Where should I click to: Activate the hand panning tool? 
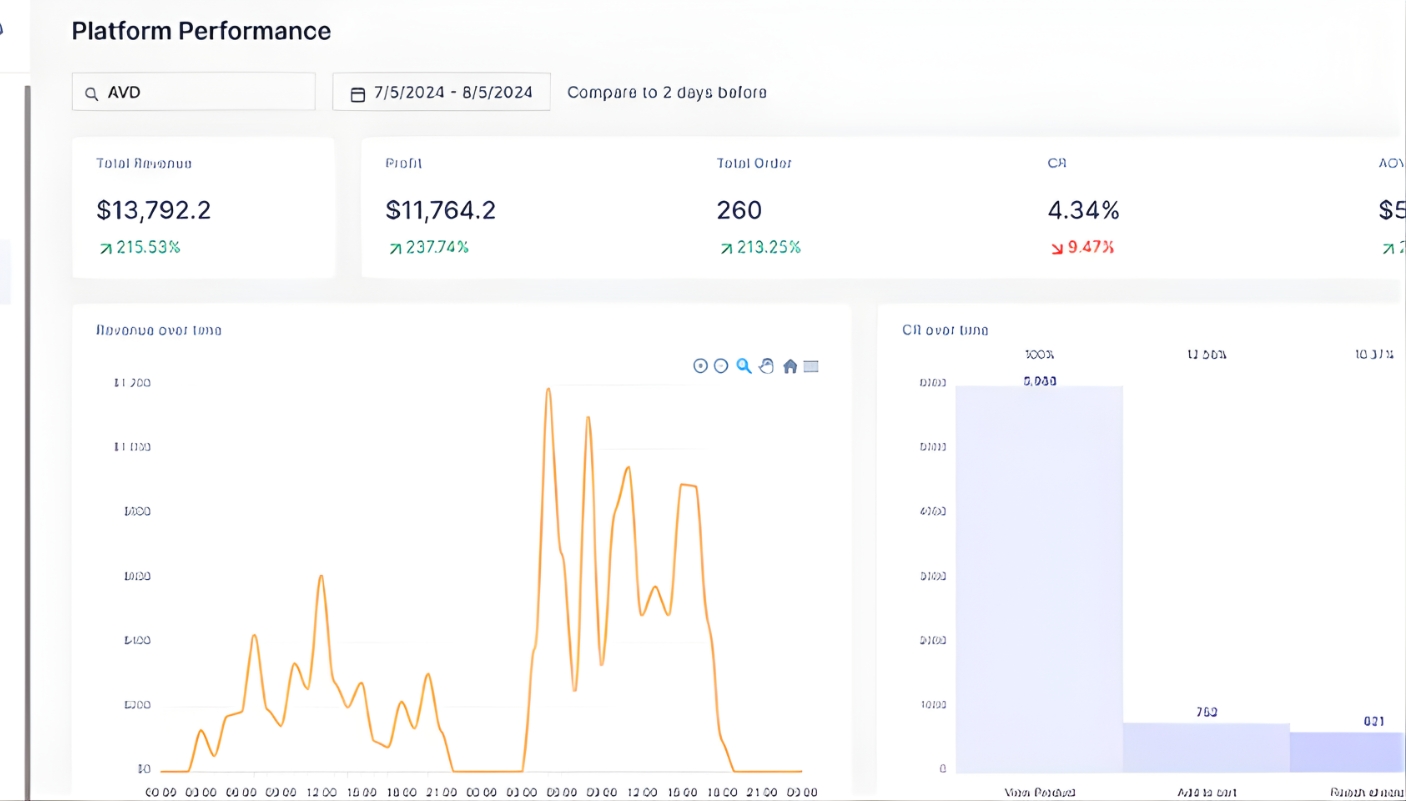767,366
